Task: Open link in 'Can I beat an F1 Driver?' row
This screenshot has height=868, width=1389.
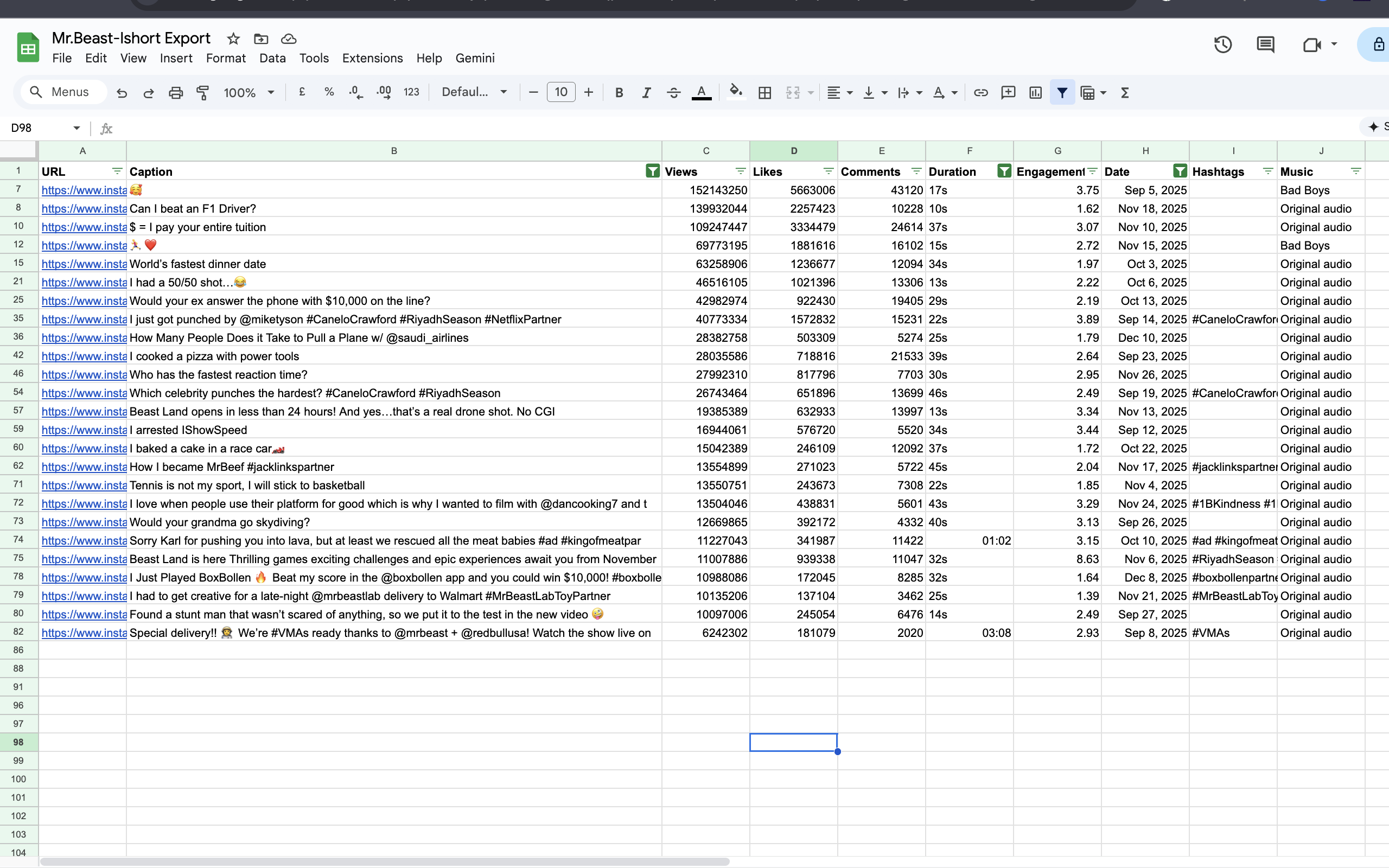Action: click(85, 208)
